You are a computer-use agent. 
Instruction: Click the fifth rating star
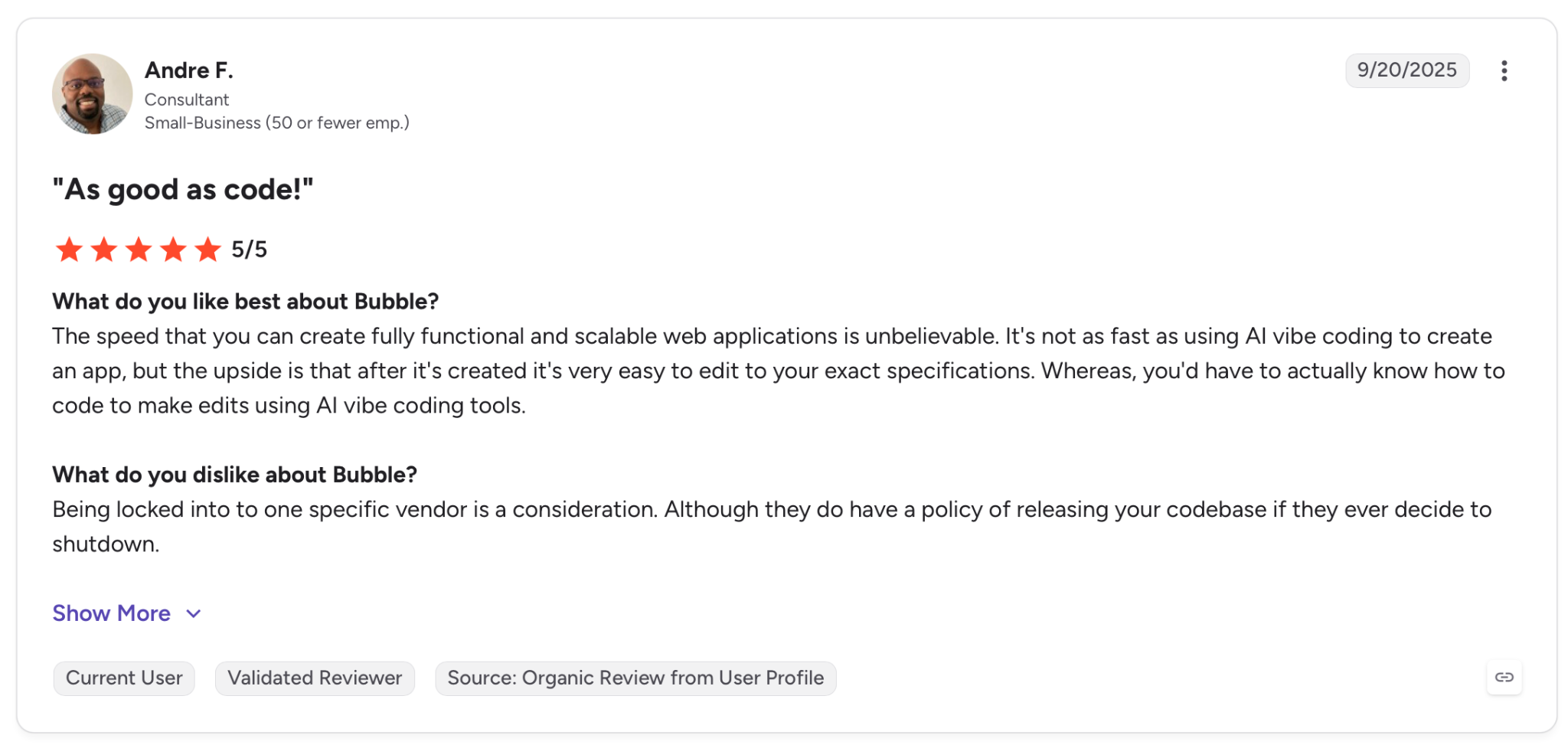207,250
